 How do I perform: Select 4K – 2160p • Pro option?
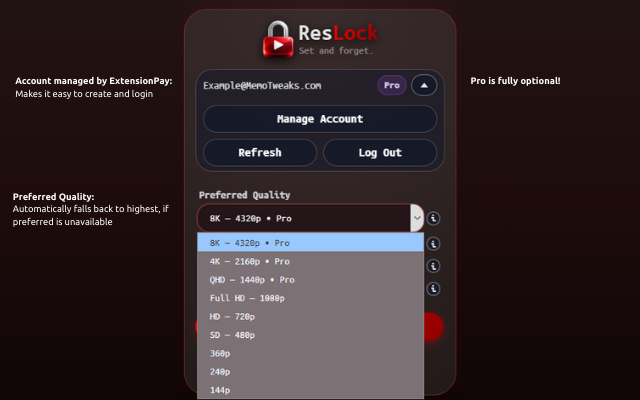click(x=311, y=261)
